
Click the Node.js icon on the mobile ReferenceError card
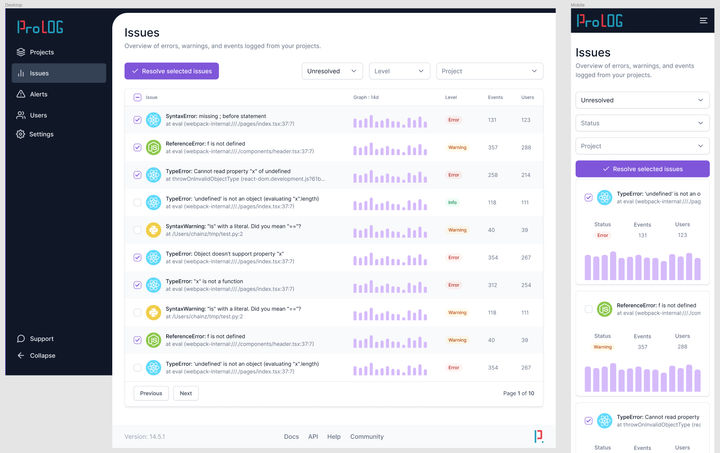pyautogui.click(x=604, y=309)
